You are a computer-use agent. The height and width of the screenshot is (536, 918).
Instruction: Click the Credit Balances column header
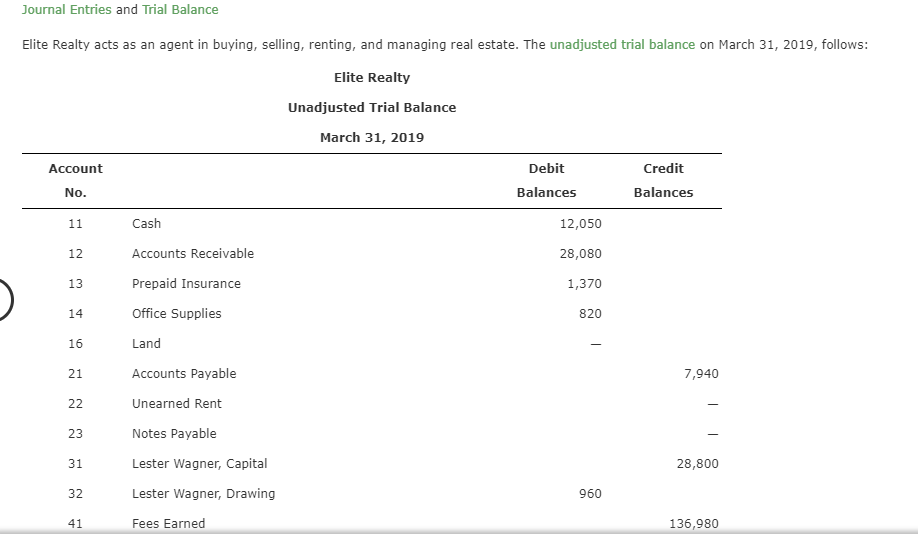[x=663, y=180]
